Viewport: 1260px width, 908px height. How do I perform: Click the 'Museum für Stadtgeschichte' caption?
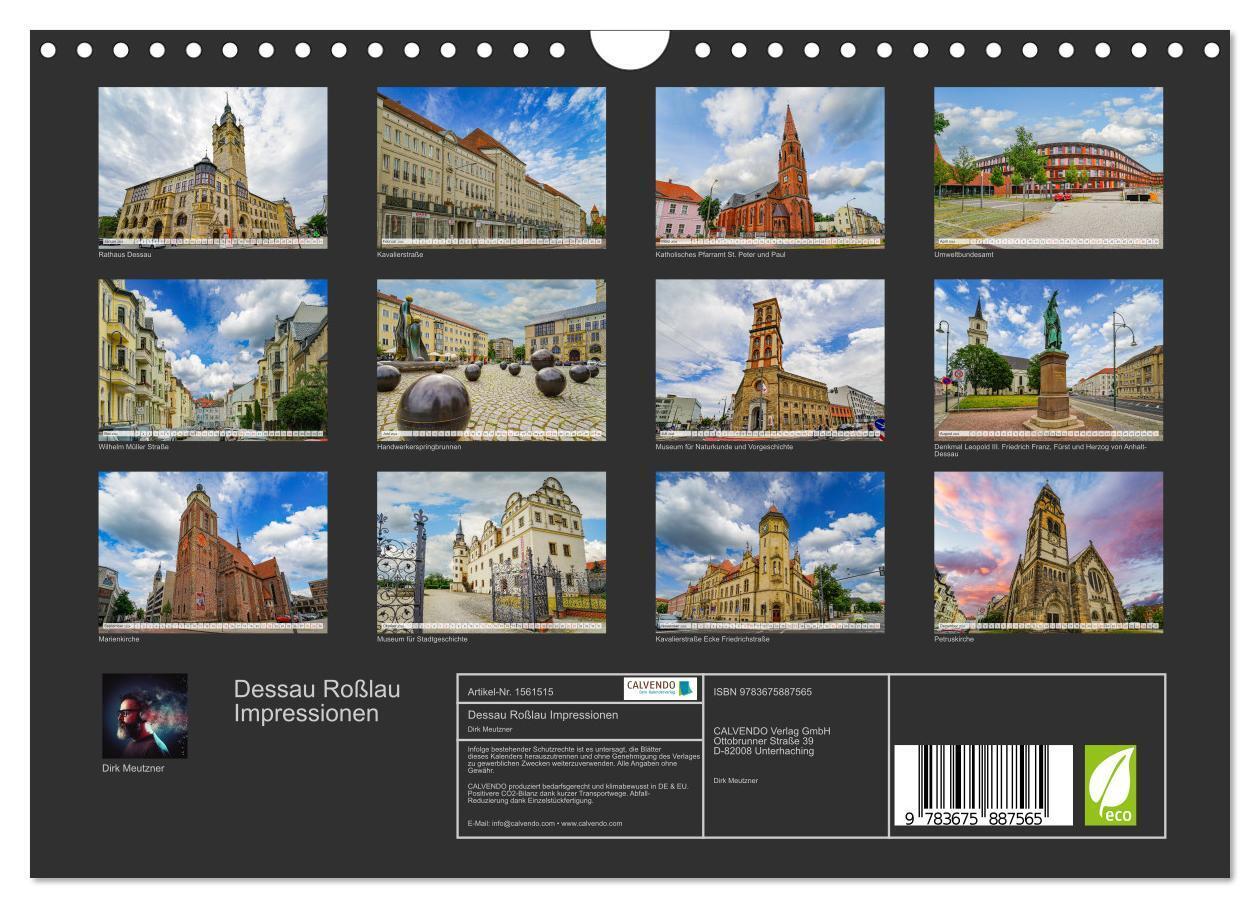click(422, 639)
